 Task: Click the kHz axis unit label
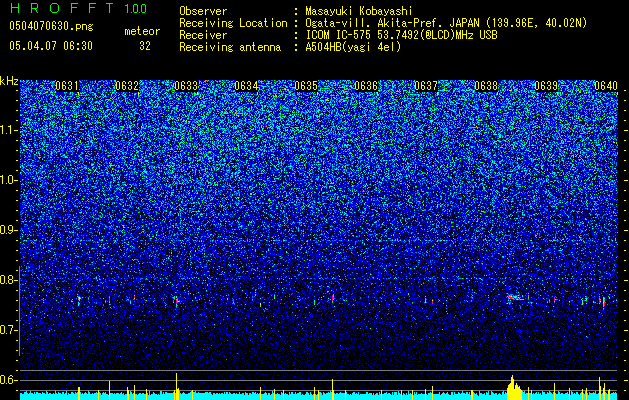click(x=9, y=81)
